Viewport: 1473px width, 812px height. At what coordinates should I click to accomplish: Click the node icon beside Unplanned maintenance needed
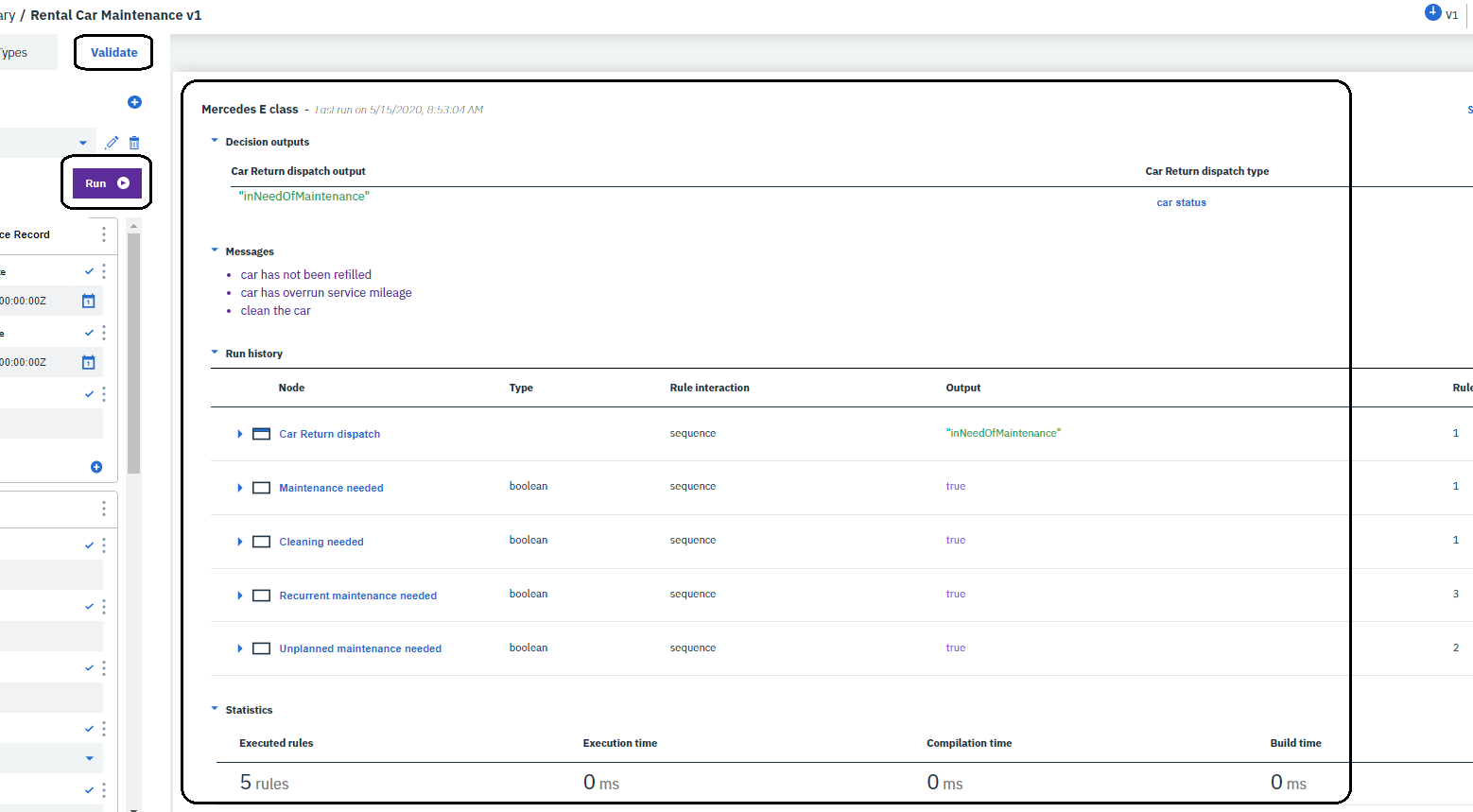[x=262, y=648]
